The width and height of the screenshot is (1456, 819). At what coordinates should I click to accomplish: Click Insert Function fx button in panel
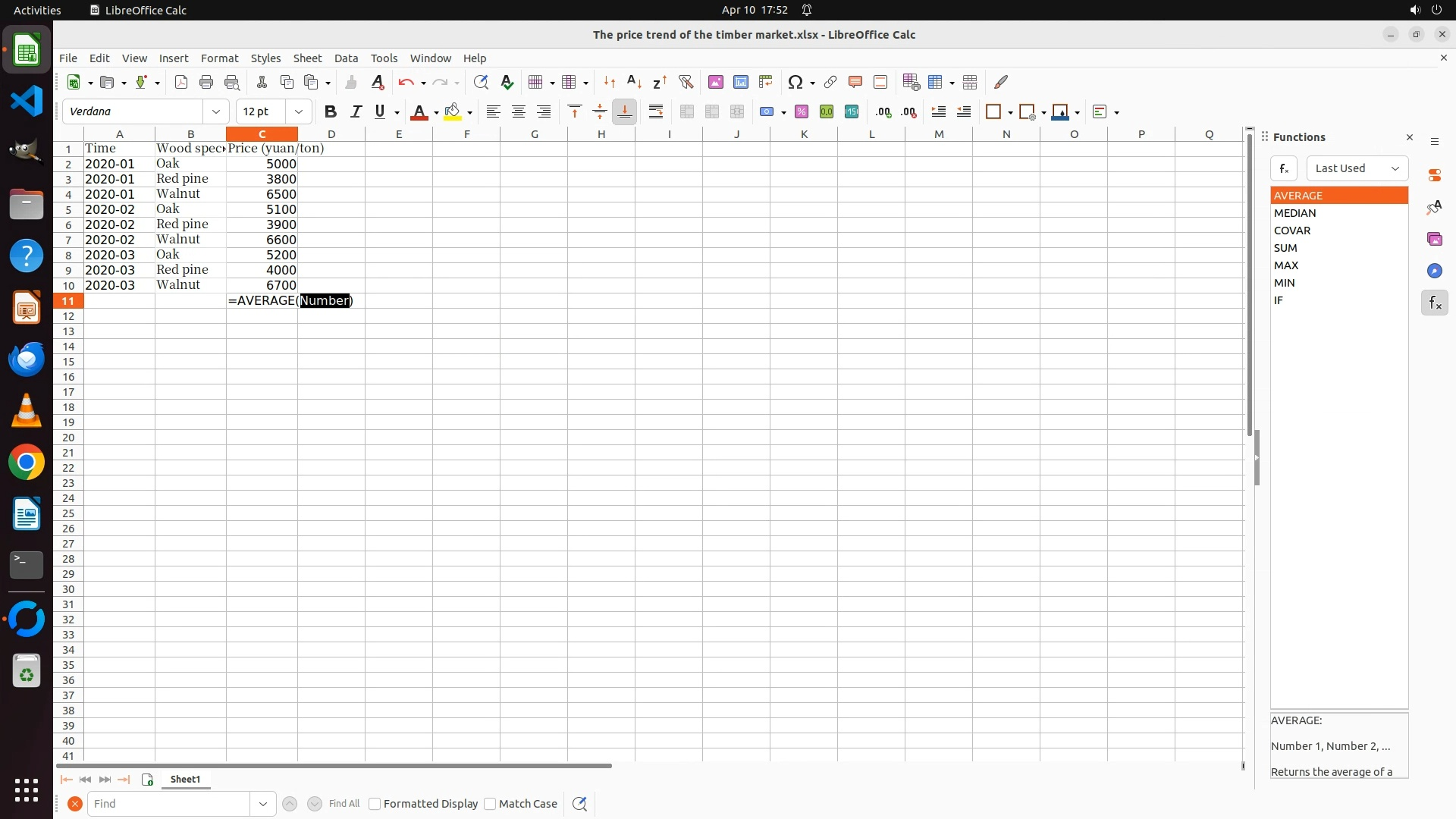[x=1283, y=168]
